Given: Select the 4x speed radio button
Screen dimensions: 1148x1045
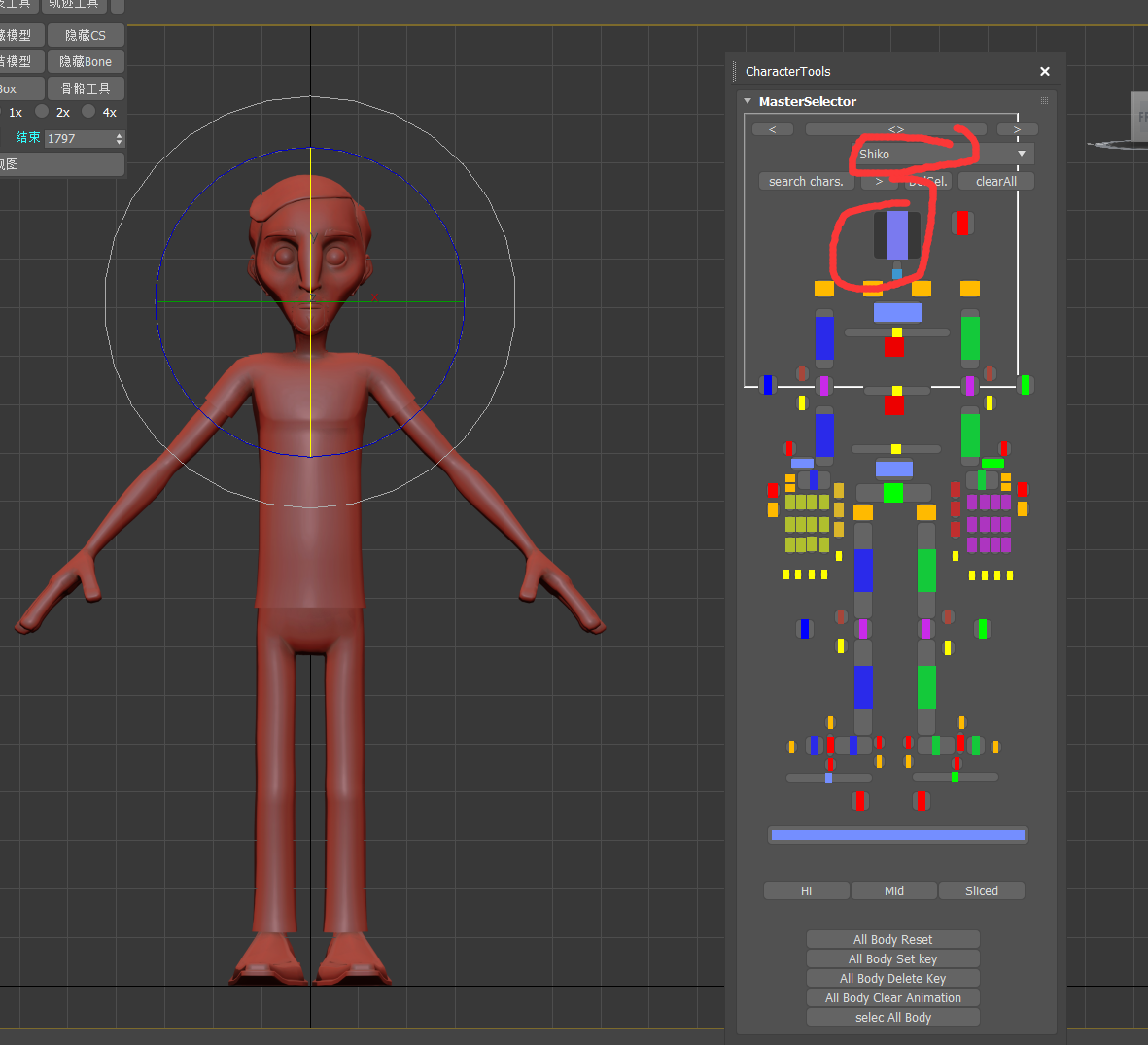Looking at the screenshot, I should (x=88, y=112).
